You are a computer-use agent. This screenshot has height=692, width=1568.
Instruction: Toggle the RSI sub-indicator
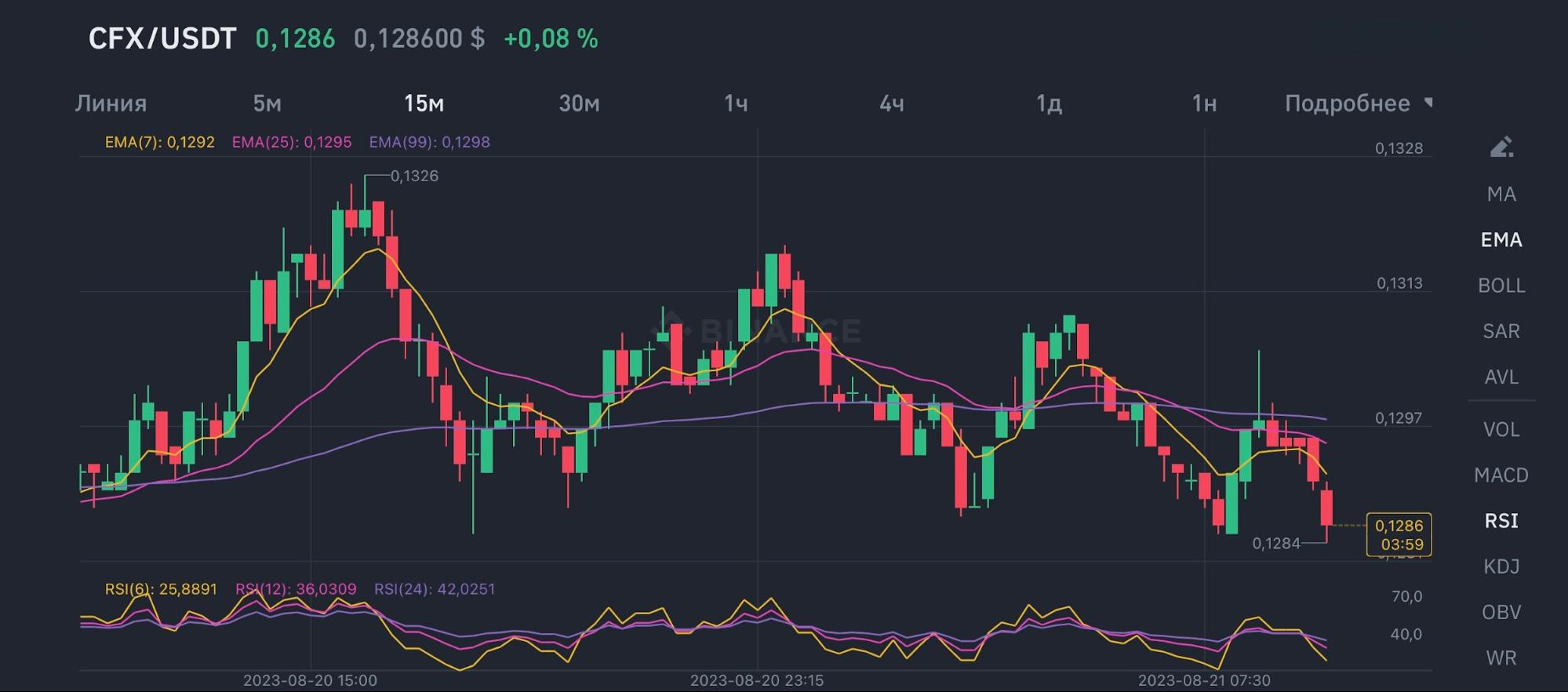tap(1501, 520)
